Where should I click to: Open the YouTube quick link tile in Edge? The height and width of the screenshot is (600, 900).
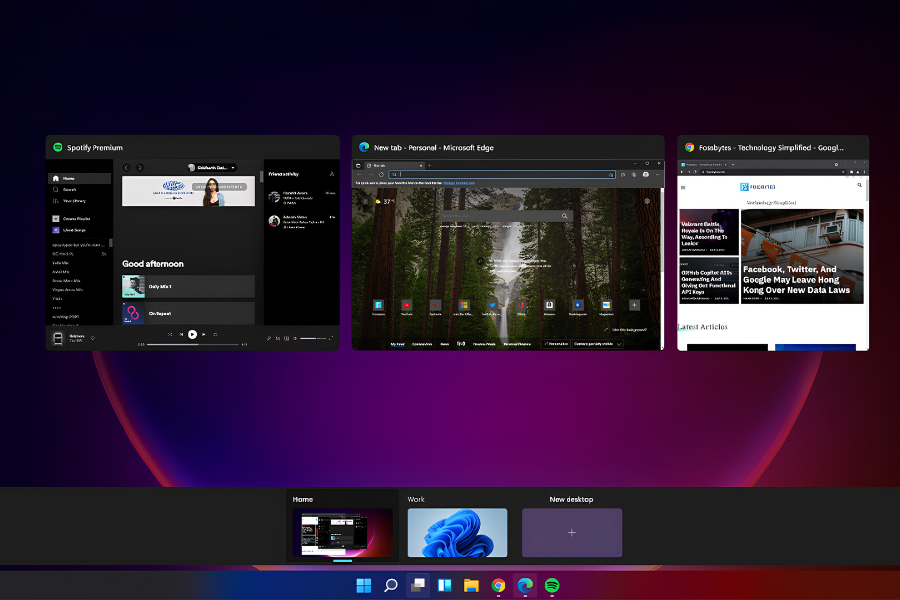406,307
